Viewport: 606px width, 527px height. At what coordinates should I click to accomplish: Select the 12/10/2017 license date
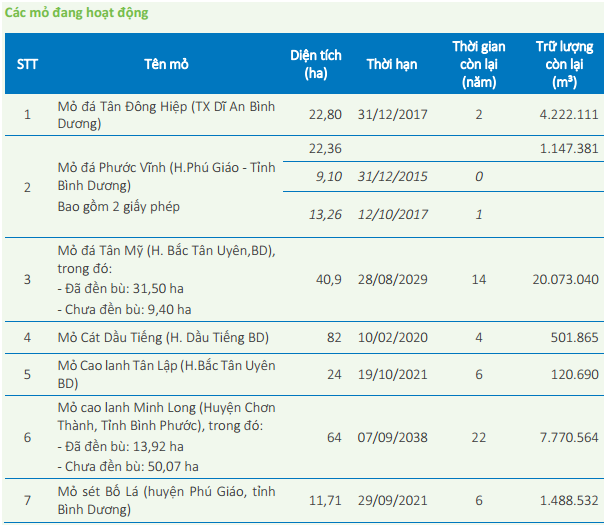(390, 214)
